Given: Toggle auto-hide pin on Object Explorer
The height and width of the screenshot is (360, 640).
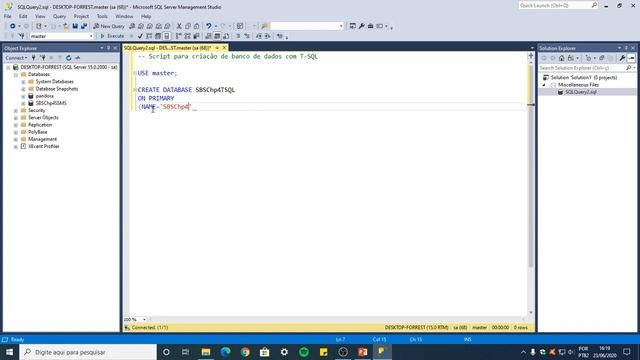Looking at the screenshot, I should [109, 48].
